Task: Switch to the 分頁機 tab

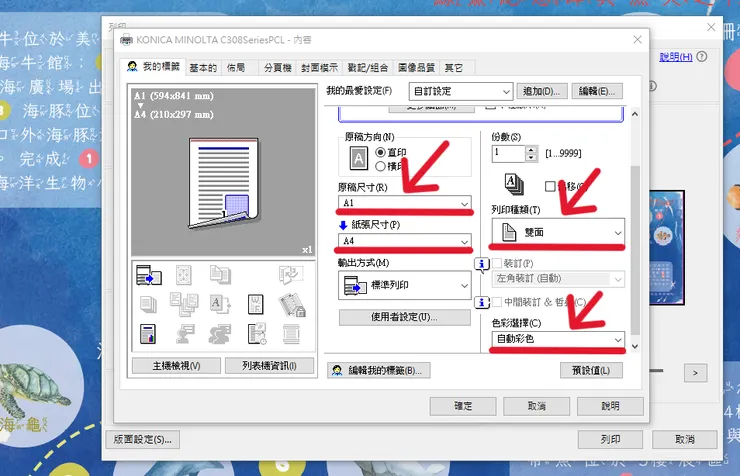Action: [x=278, y=68]
